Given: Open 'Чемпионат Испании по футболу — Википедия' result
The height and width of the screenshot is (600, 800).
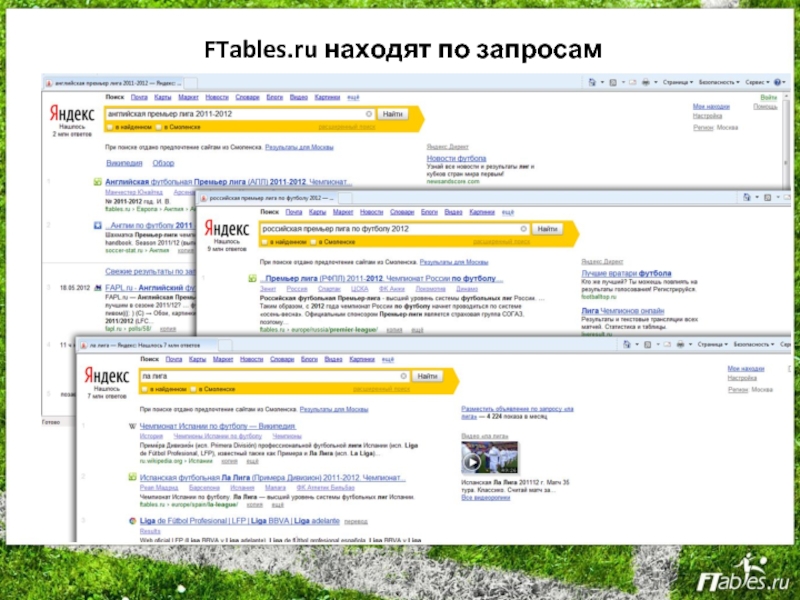Looking at the screenshot, I should point(217,426).
